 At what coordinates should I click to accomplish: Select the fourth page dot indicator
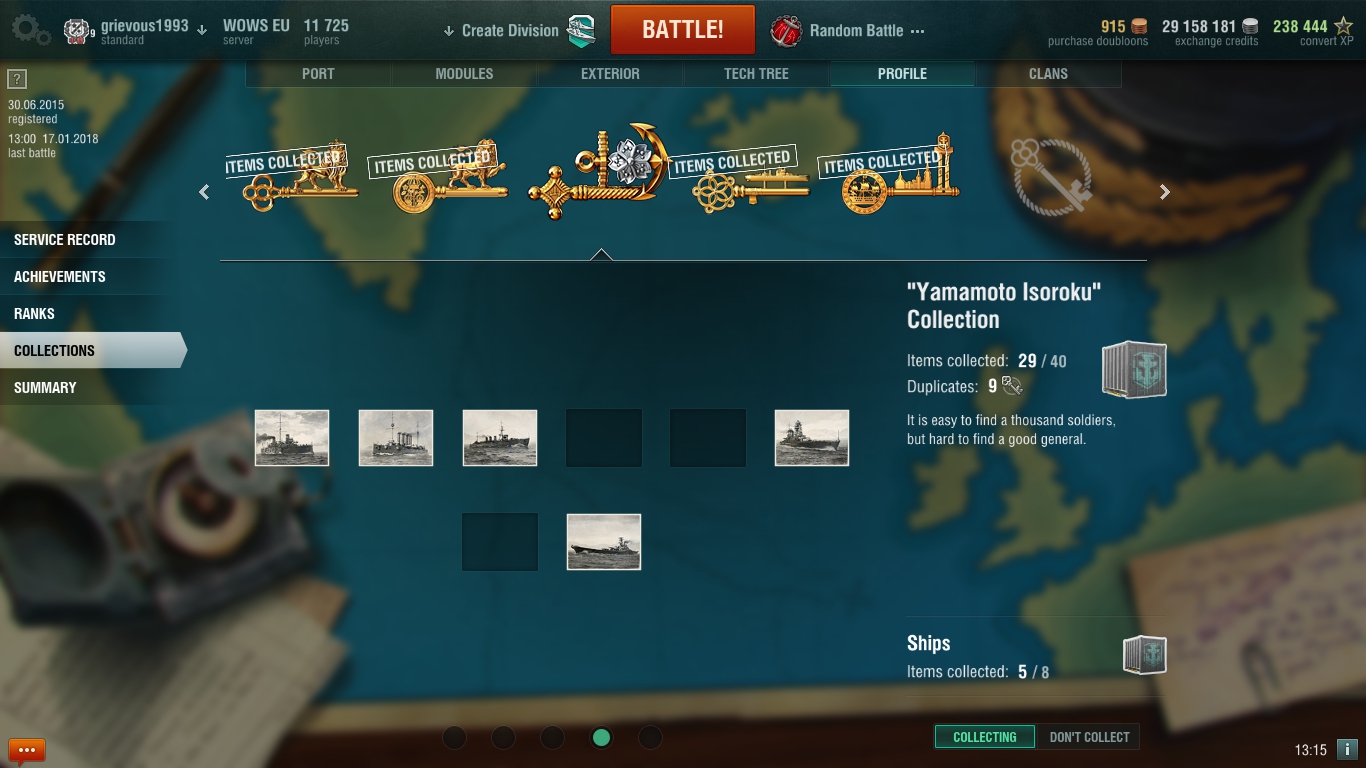coord(601,737)
